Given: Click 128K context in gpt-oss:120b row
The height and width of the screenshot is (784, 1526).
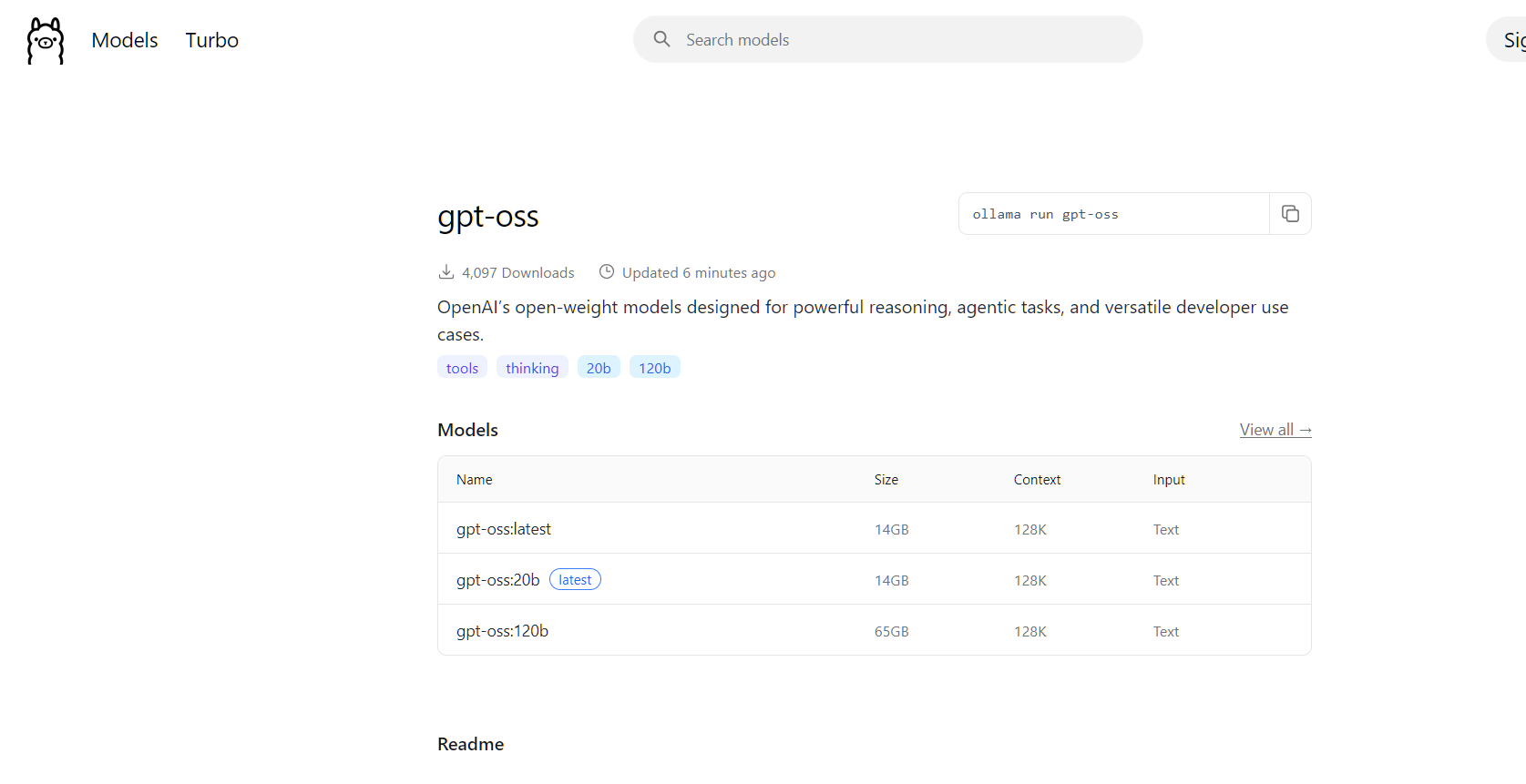Looking at the screenshot, I should pos(1030,632).
